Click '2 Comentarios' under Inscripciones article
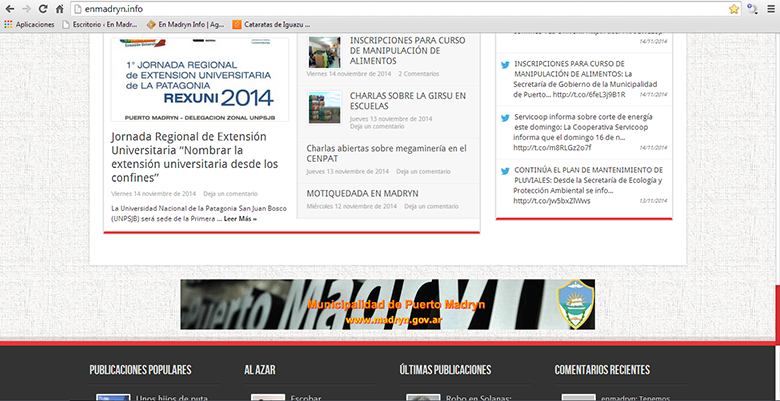Viewport: 780px width, 401px height. [418, 74]
